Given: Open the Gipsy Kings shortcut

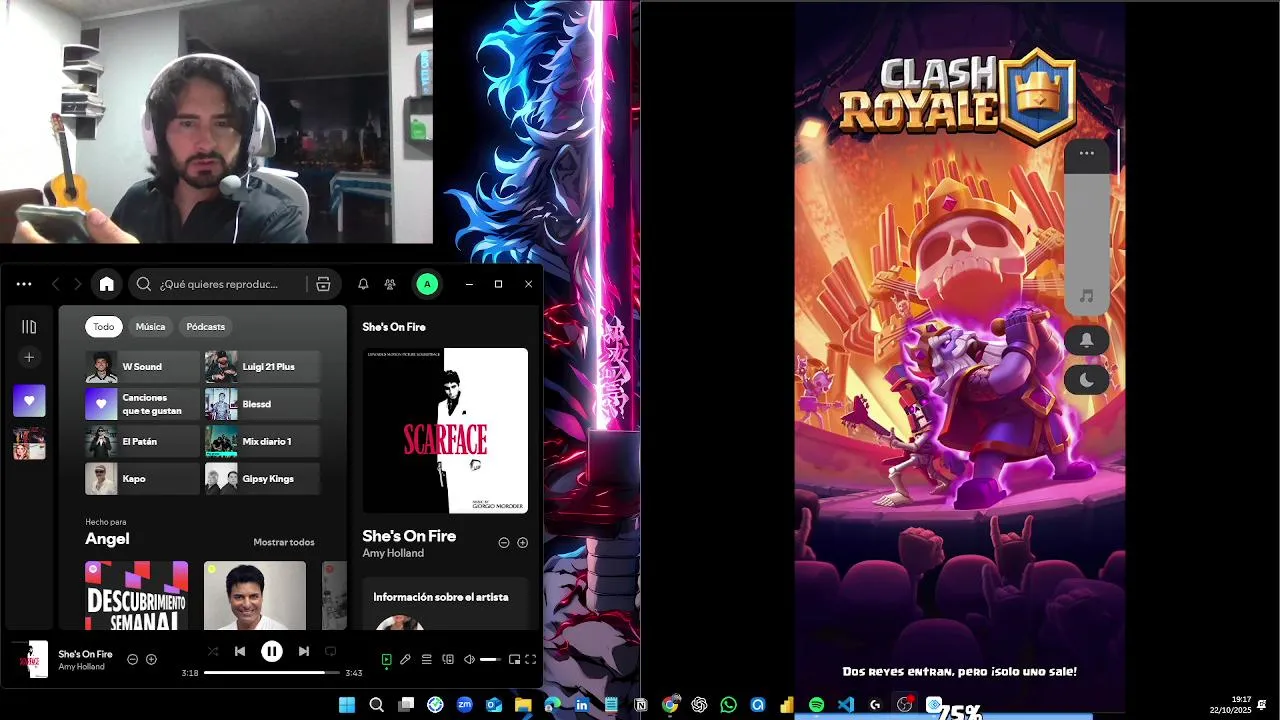Looking at the screenshot, I should point(262,479).
